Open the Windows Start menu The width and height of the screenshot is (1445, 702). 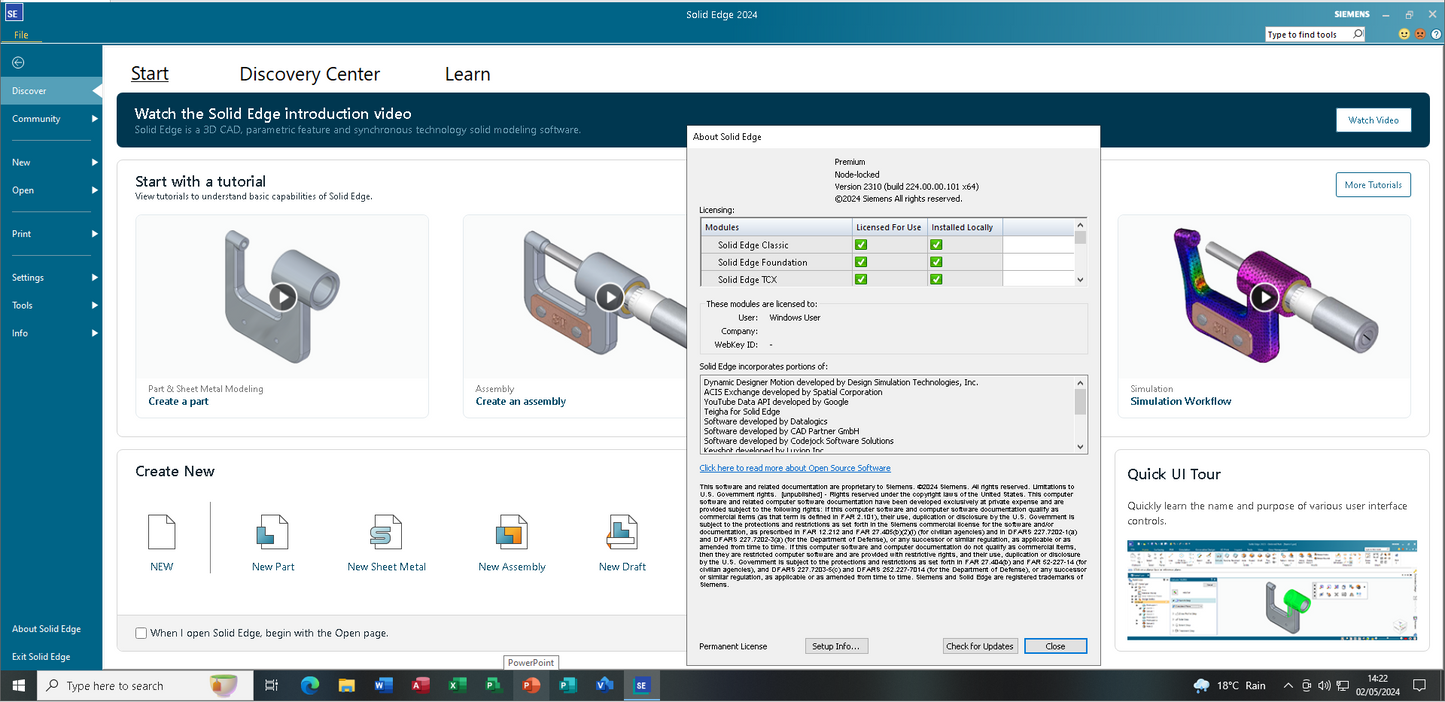tap(18, 686)
